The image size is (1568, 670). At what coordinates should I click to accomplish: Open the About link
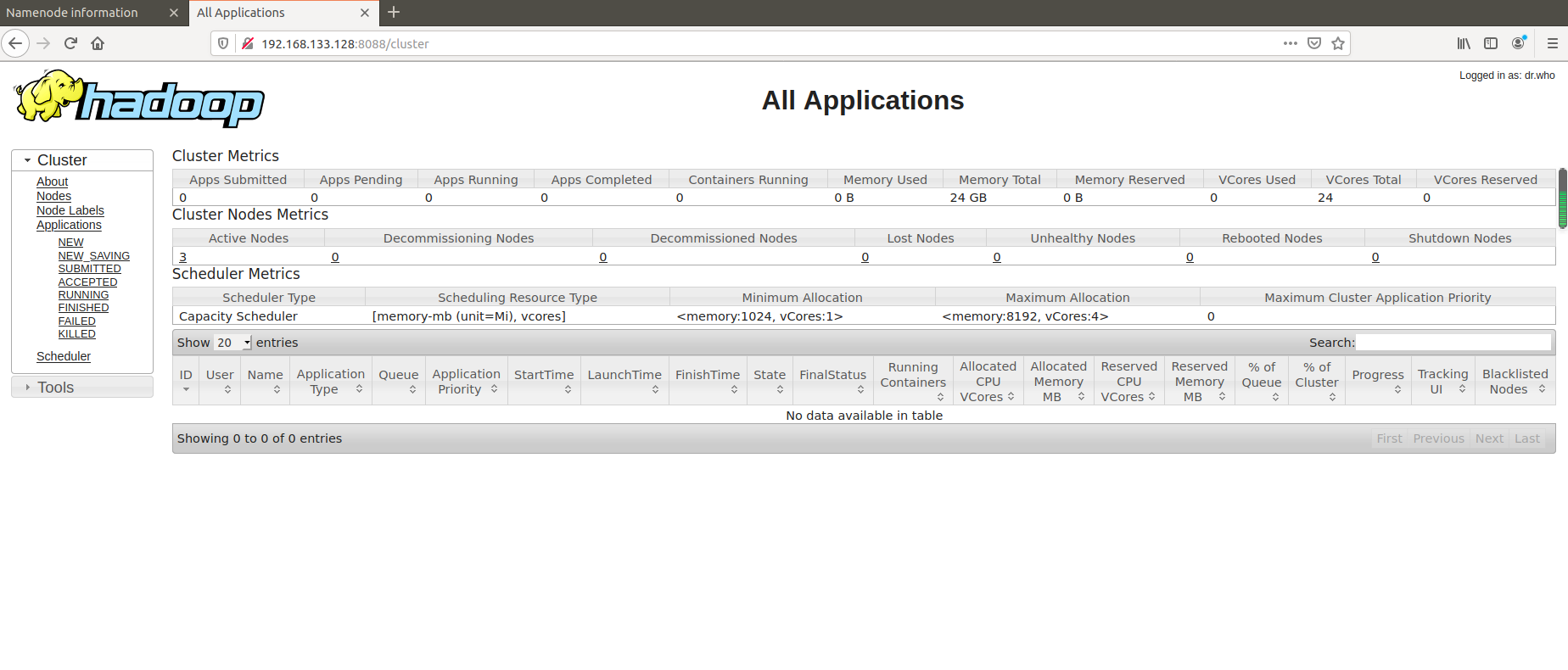pos(52,181)
